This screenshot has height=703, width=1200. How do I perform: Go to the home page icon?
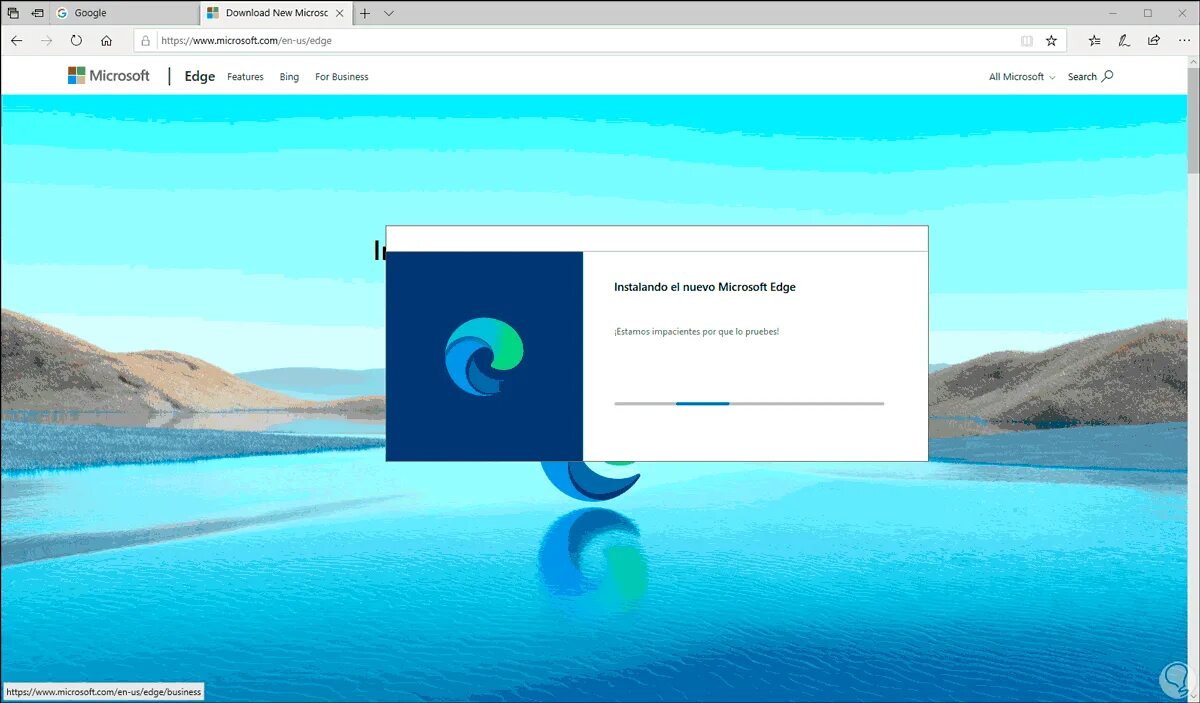106,41
